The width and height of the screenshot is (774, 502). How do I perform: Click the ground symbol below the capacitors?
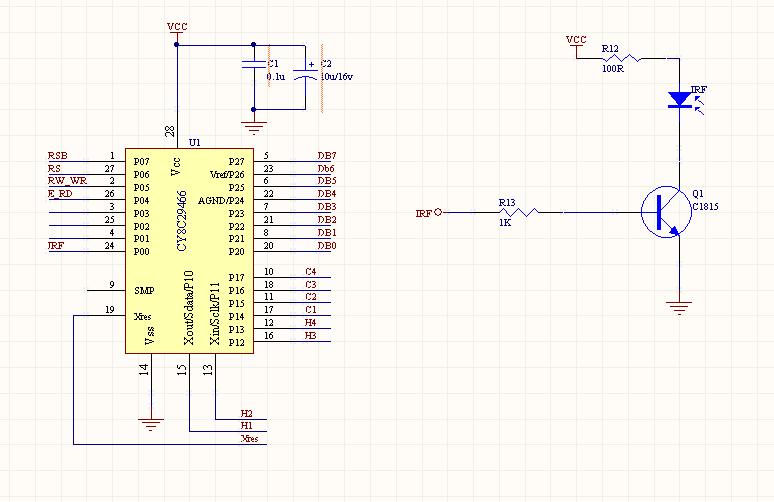[254, 128]
